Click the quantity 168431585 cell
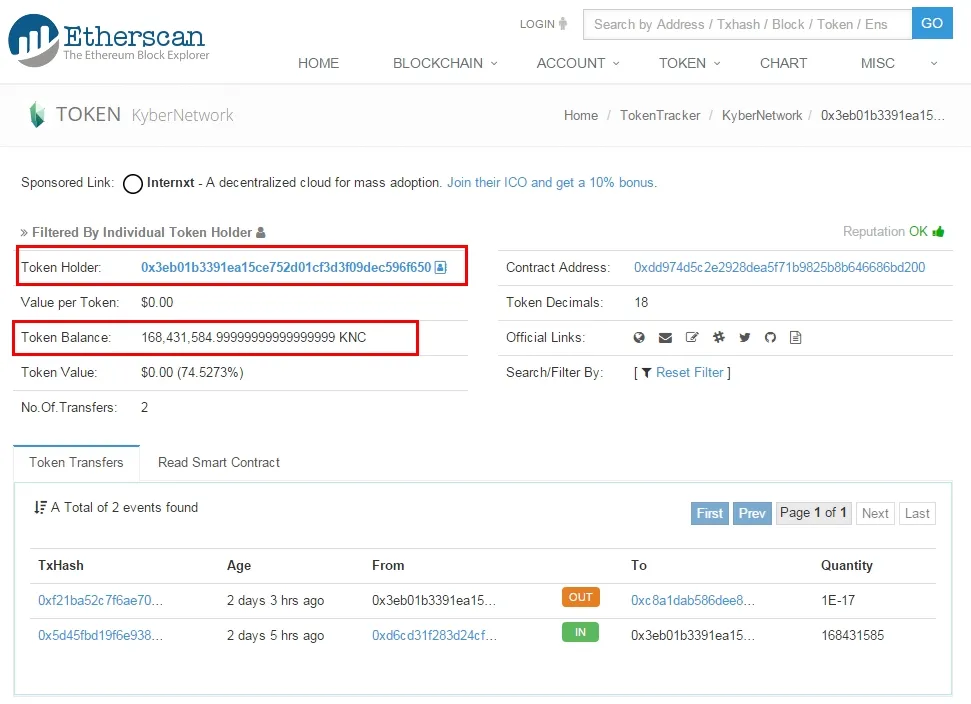This screenshot has width=971, height=704. pyautogui.click(x=853, y=636)
